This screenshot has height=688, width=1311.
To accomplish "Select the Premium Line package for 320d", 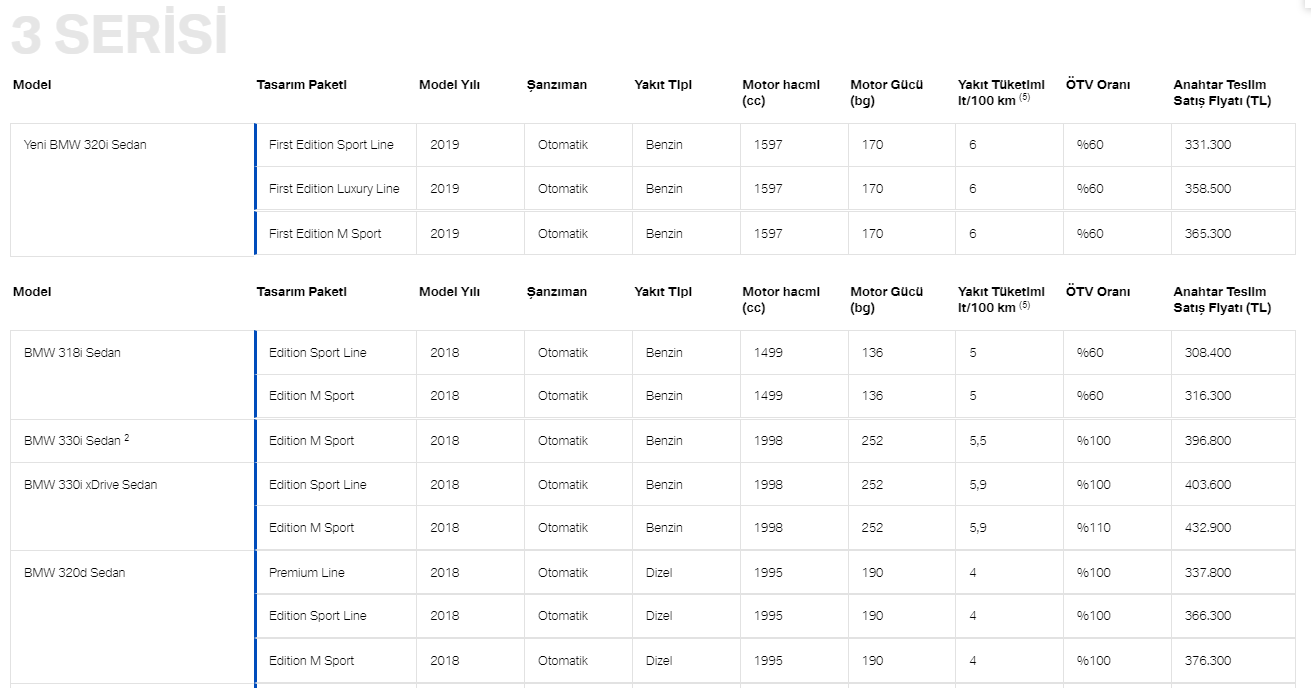I will pyautogui.click(x=306, y=573).
